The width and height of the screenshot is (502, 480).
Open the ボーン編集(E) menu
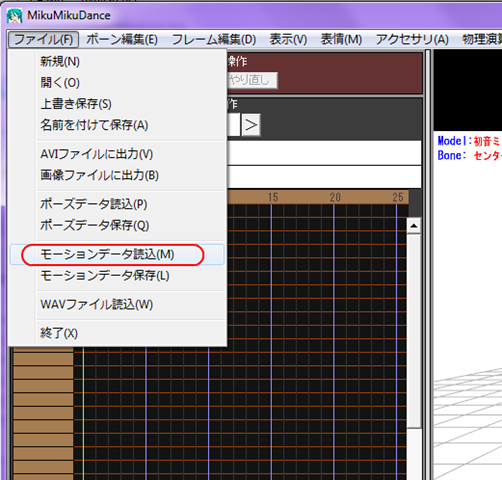(122, 40)
